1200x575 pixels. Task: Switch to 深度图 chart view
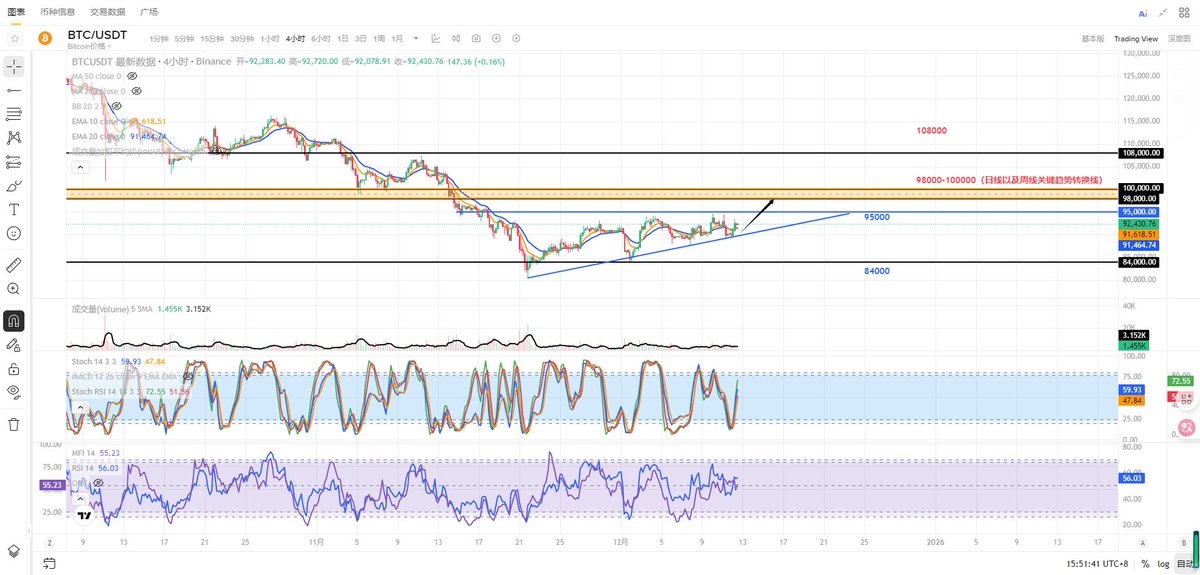[1181, 38]
